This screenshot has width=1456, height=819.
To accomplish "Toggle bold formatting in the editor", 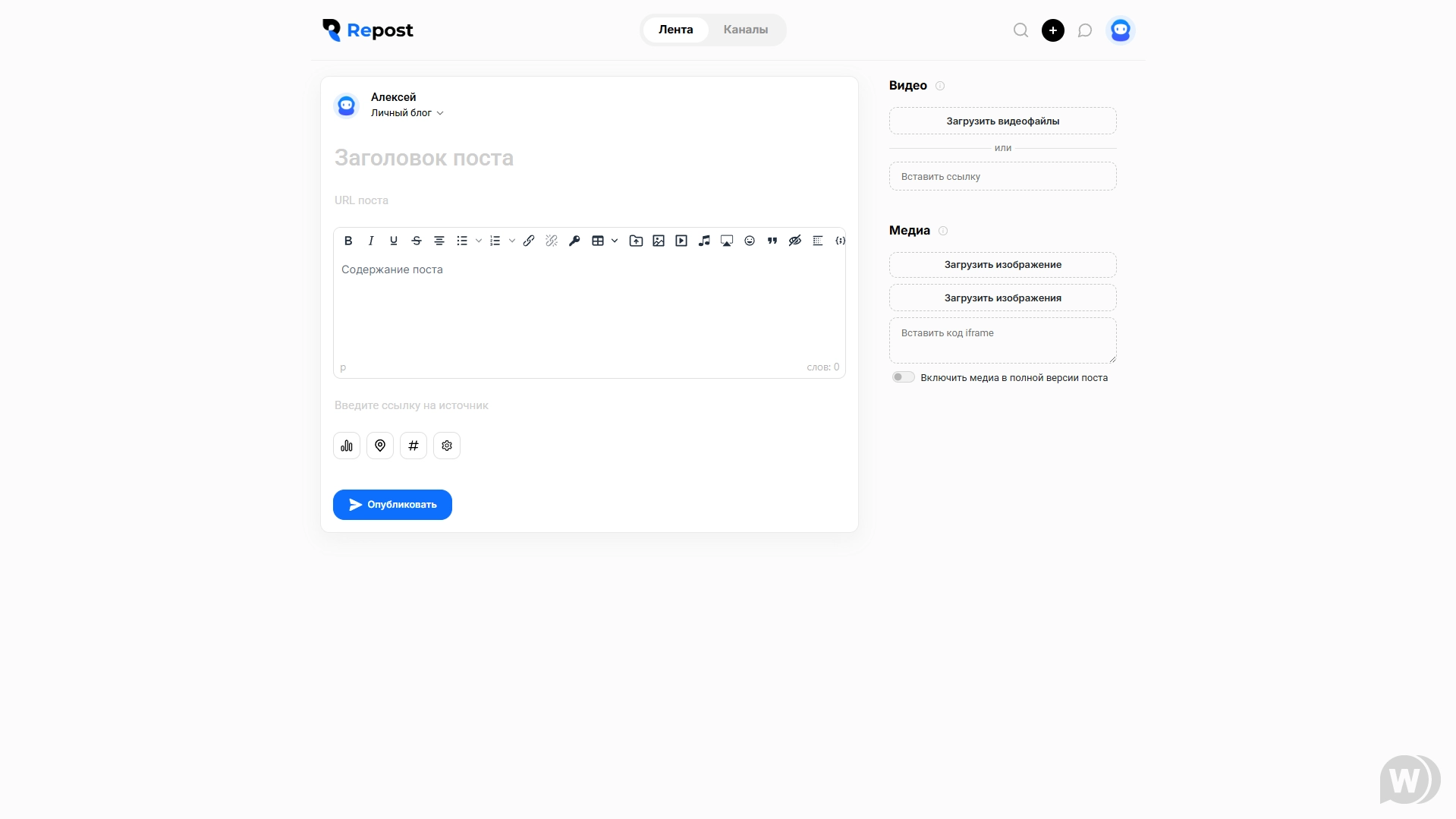I will pyautogui.click(x=348, y=241).
